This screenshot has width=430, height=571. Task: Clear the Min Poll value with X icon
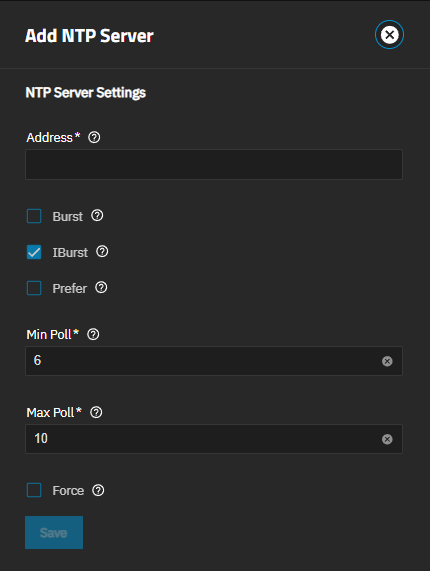point(387,361)
